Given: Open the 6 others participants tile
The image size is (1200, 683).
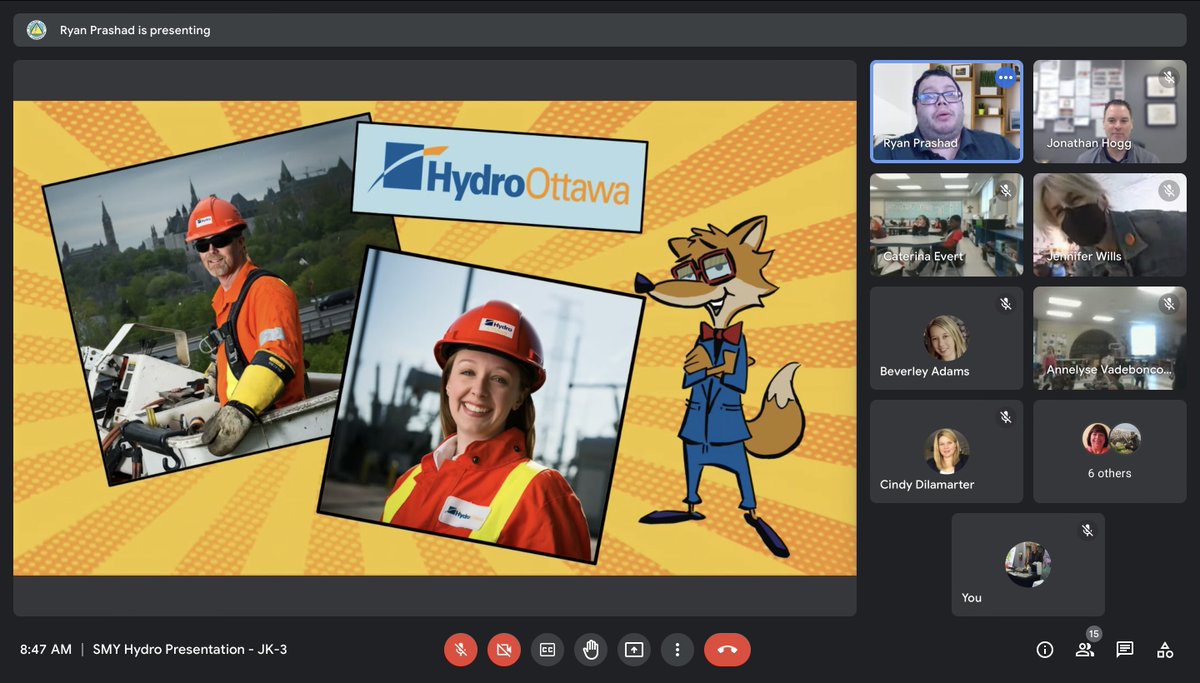Looking at the screenshot, I should point(1110,451).
